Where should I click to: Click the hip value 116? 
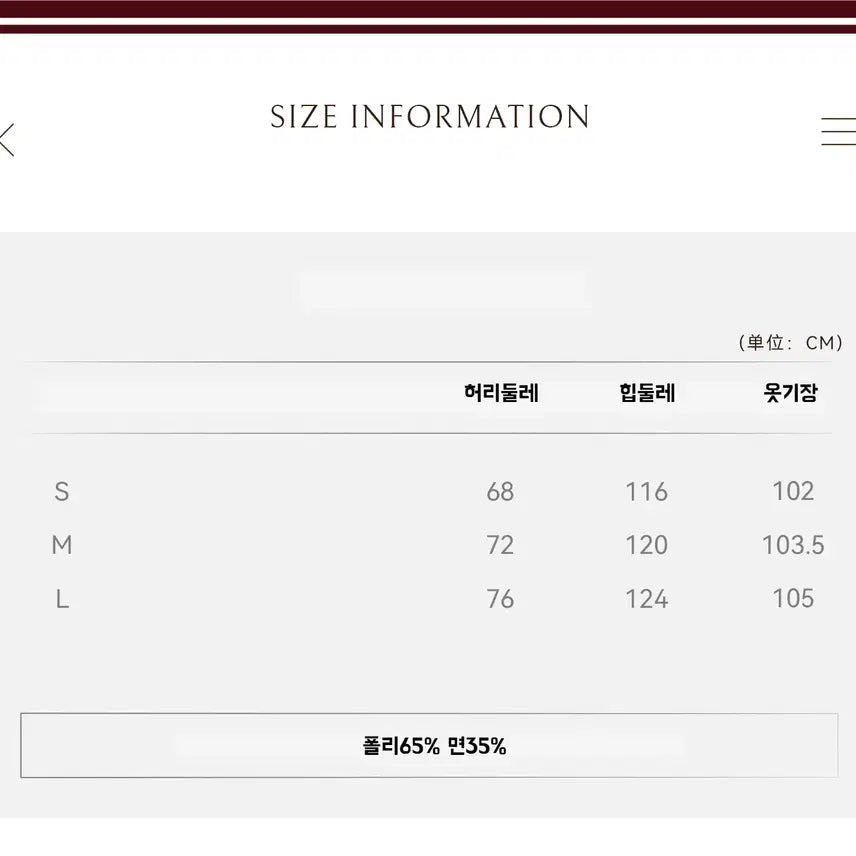[647, 491]
